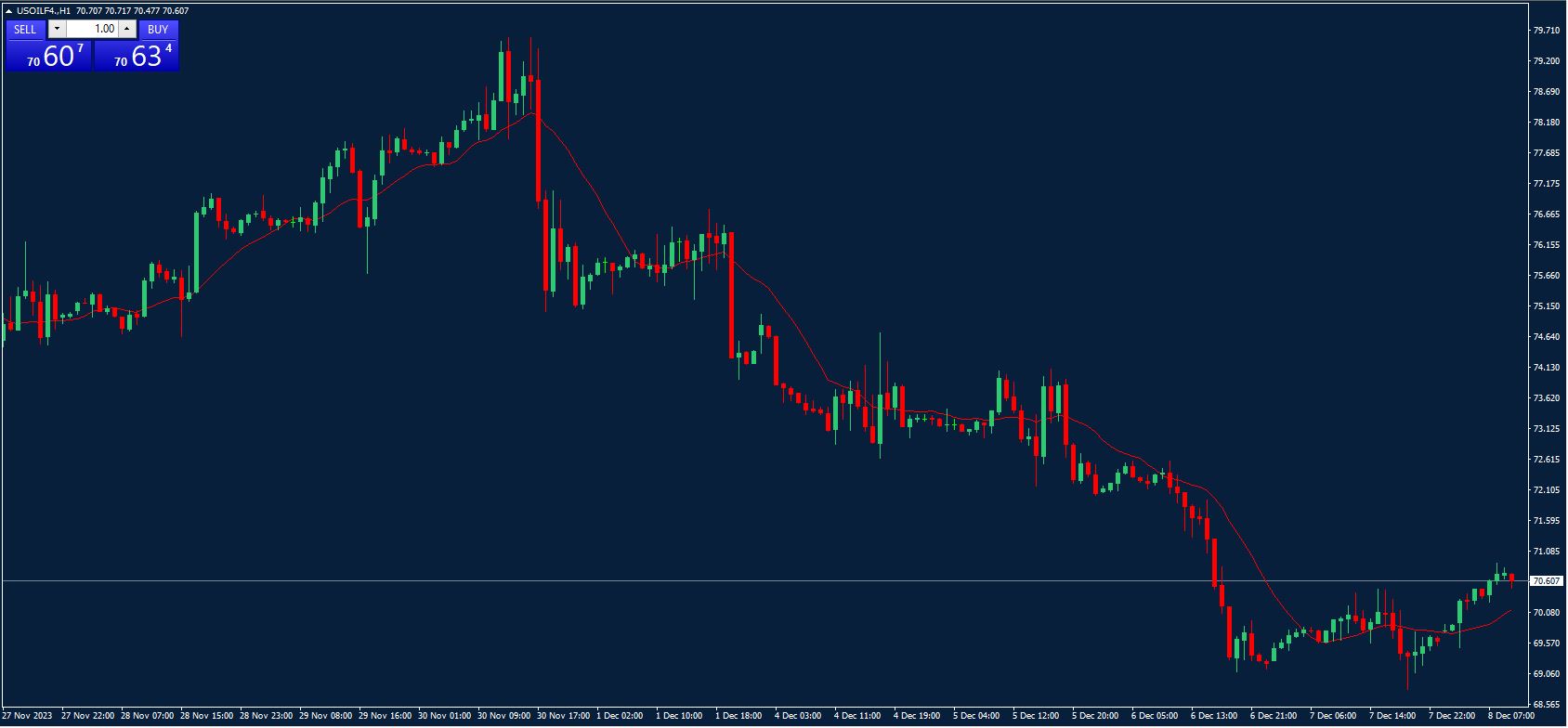
Task: Click the 72.105 price scale label
Action: [x=1547, y=490]
